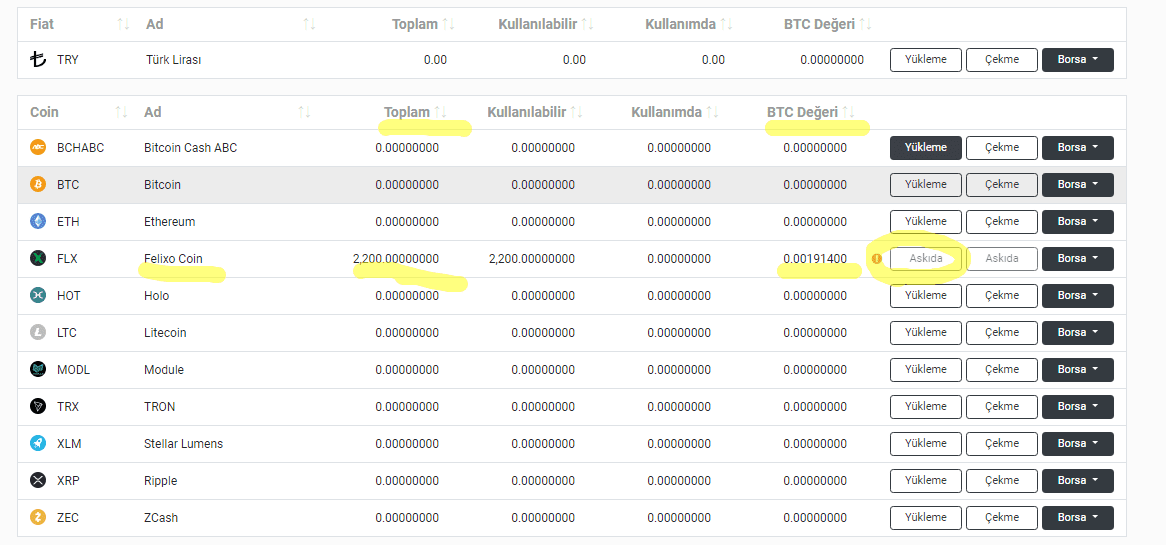This screenshot has width=1166, height=545.
Task: Click the BTC value '0.00191400'
Action: (x=815, y=259)
